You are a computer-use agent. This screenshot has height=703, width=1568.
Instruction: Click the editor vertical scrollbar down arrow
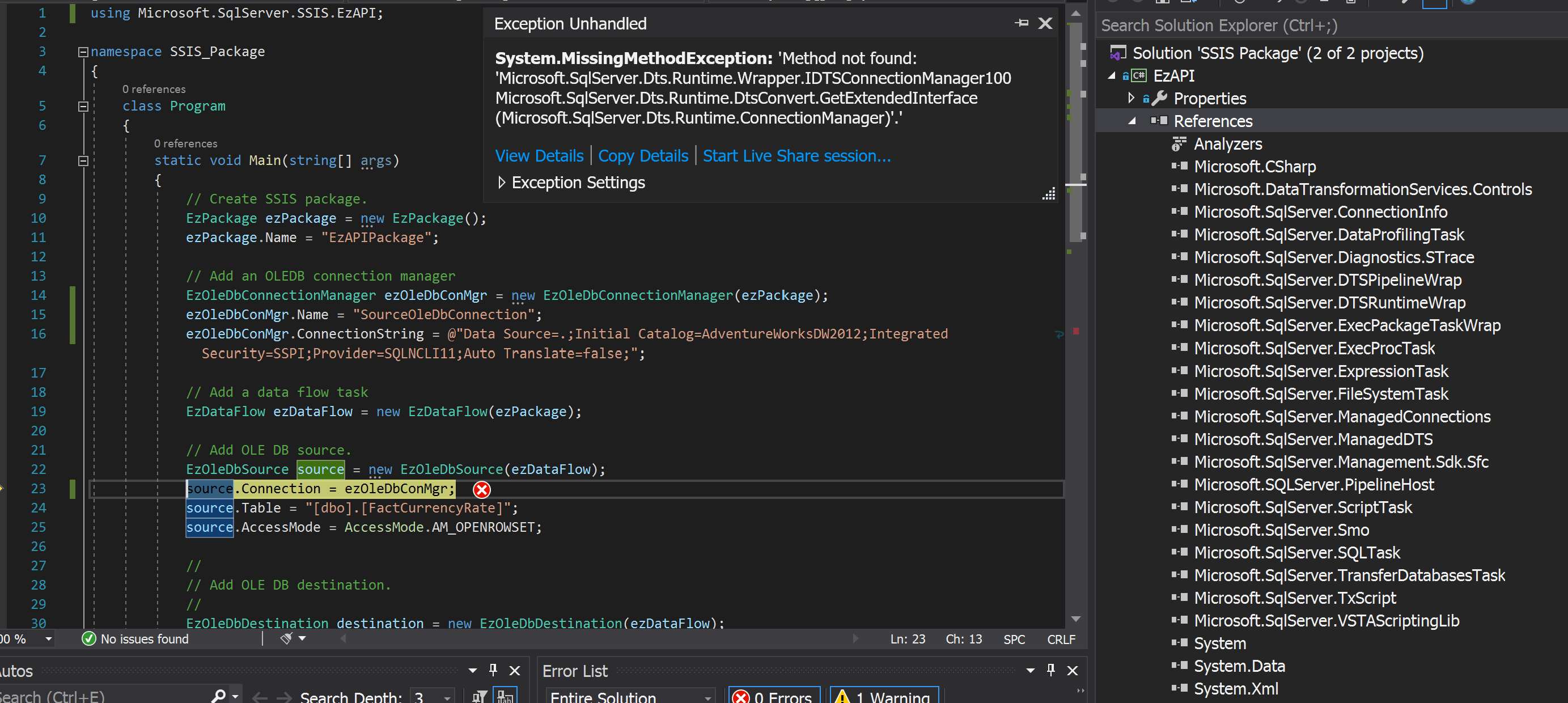1075,619
